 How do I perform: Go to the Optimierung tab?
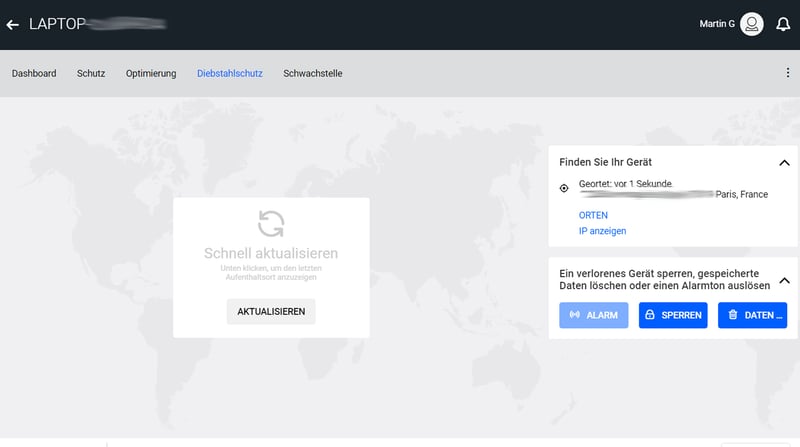point(151,73)
